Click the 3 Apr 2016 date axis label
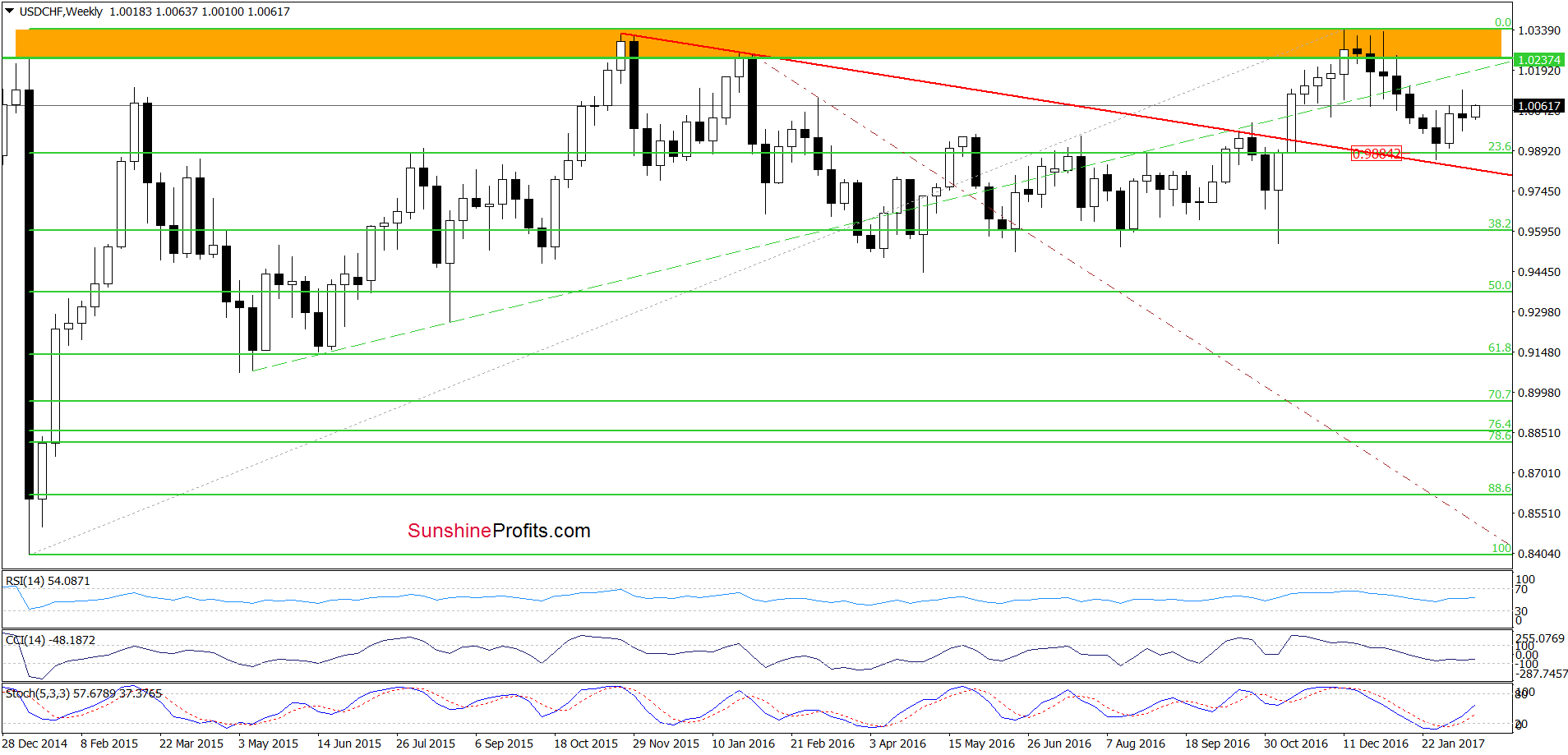1568x755 pixels. pos(897,743)
